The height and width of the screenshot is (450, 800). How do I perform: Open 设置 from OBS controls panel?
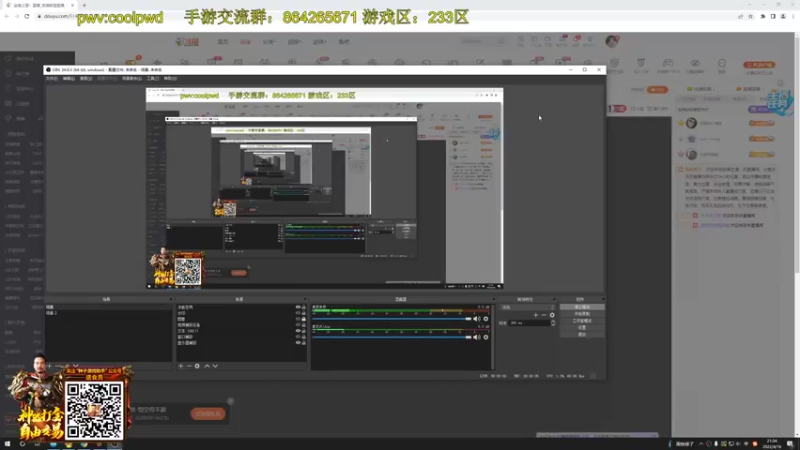582,328
